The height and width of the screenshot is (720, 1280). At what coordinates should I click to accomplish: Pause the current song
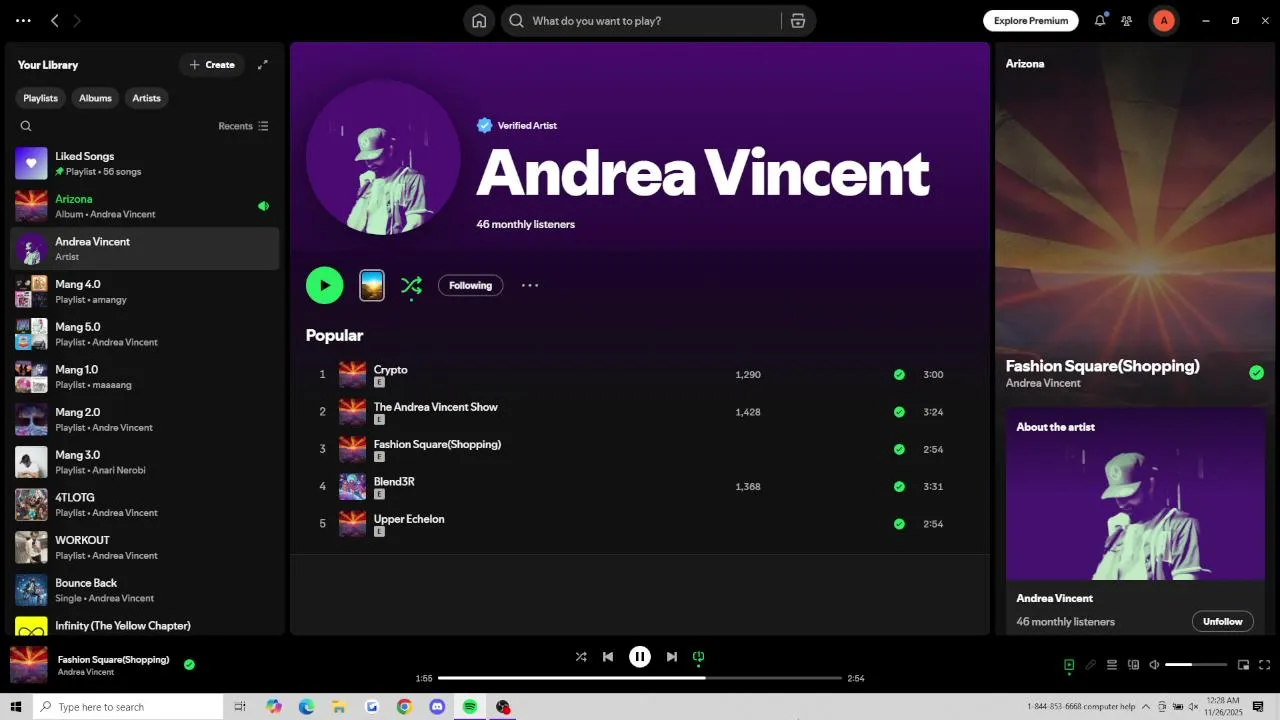(640, 657)
